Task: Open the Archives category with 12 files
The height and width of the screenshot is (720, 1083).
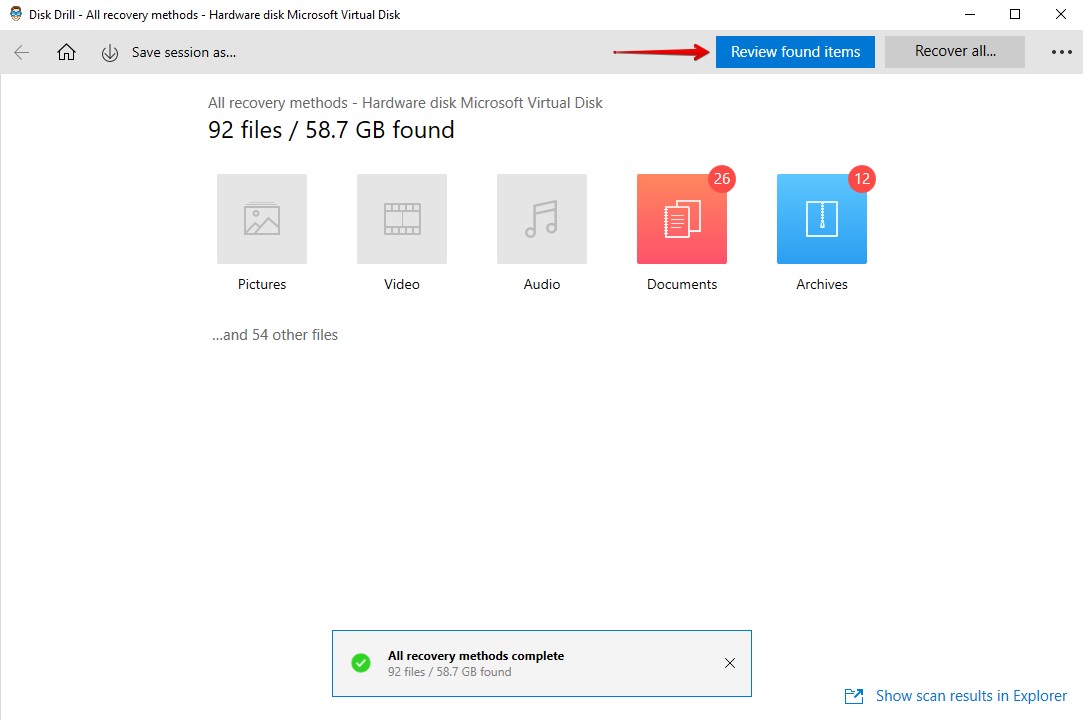Action: [822, 219]
